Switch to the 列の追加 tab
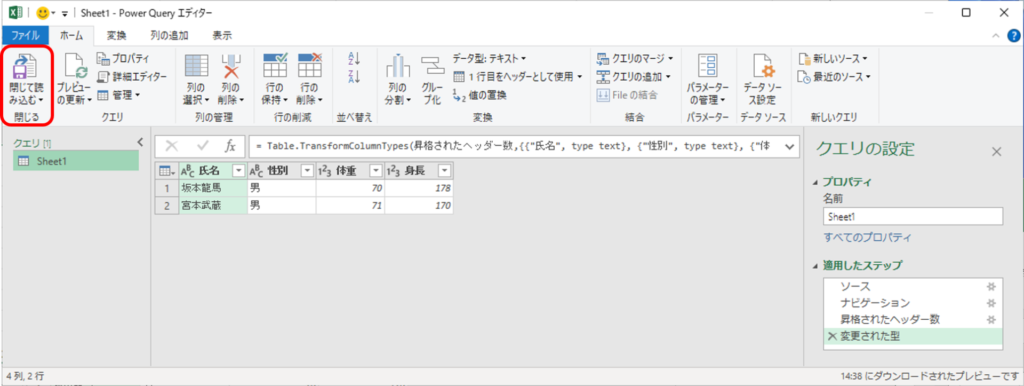The width and height of the screenshot is (1024, 386). [x=169, y=35]
